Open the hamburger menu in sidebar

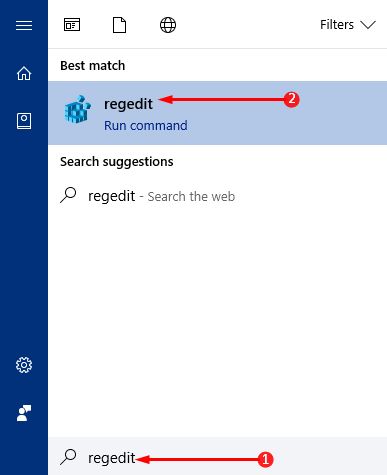point(24,25)
